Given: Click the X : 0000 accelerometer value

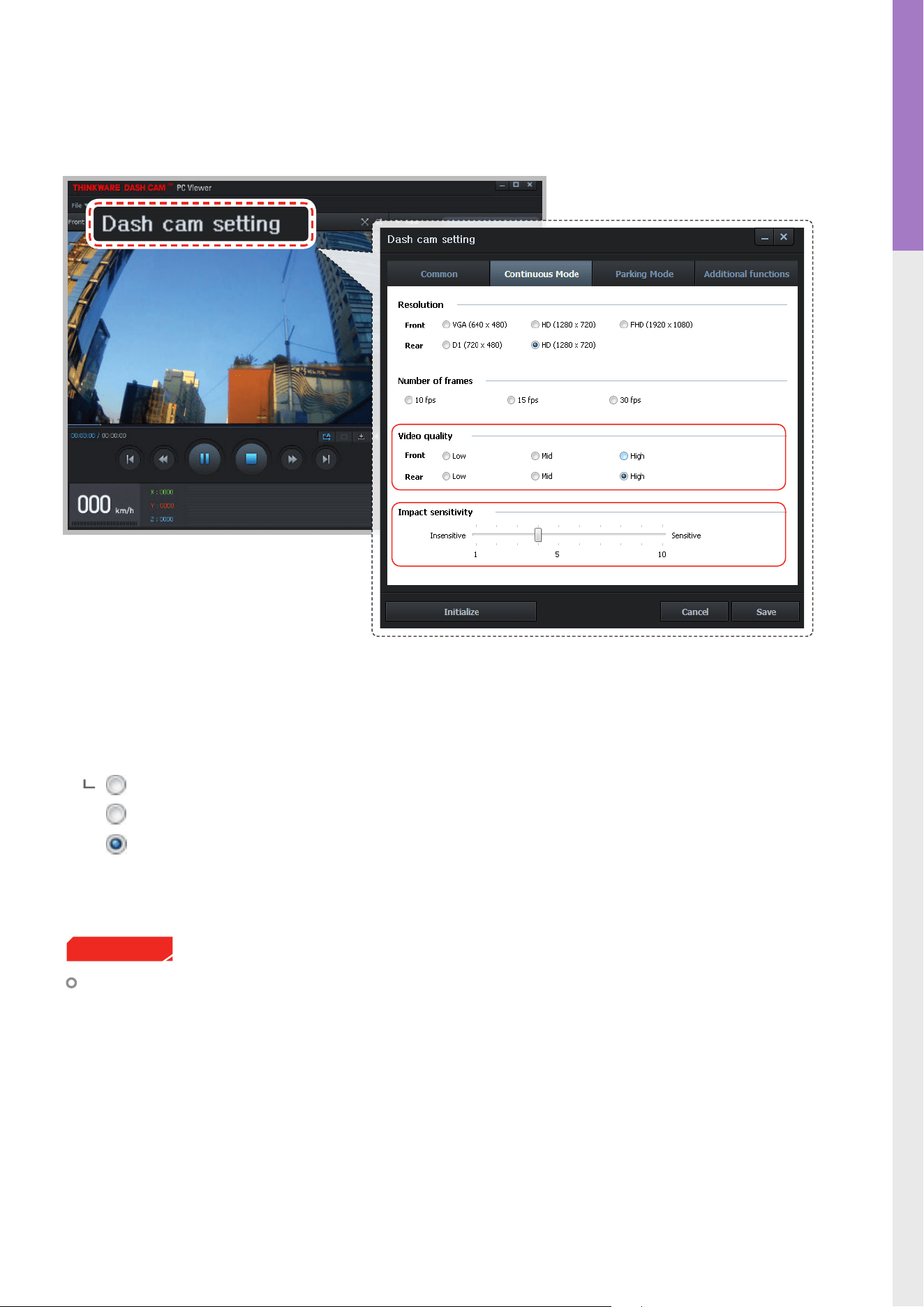Looking at the screenshot, I should coord(162,492).
